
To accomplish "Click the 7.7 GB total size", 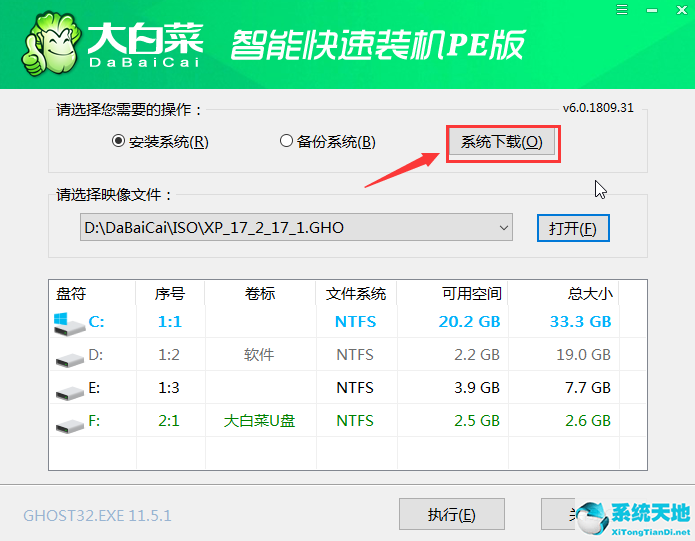I will click(588, 388).
